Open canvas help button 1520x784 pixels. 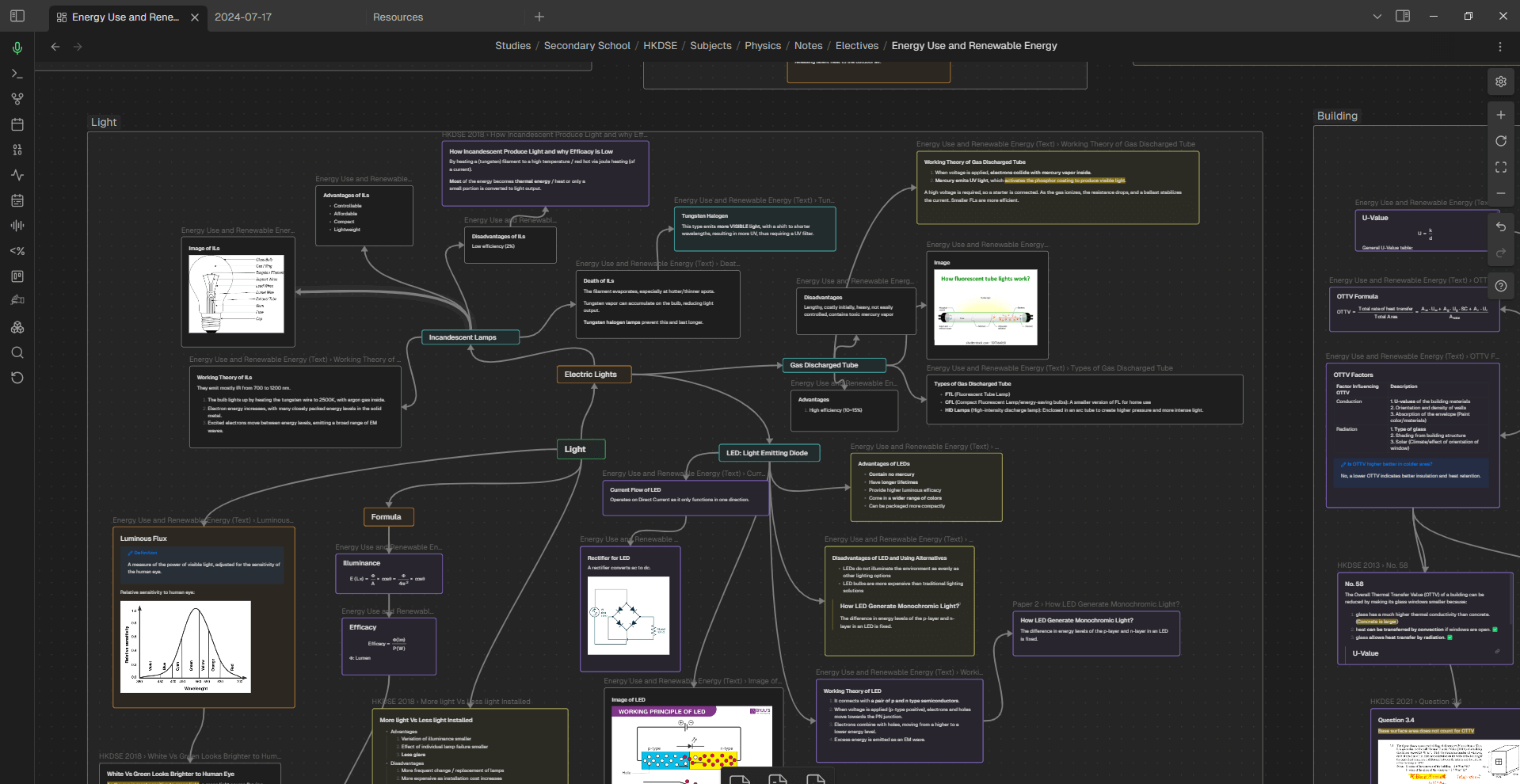(x=1501, y=286)
